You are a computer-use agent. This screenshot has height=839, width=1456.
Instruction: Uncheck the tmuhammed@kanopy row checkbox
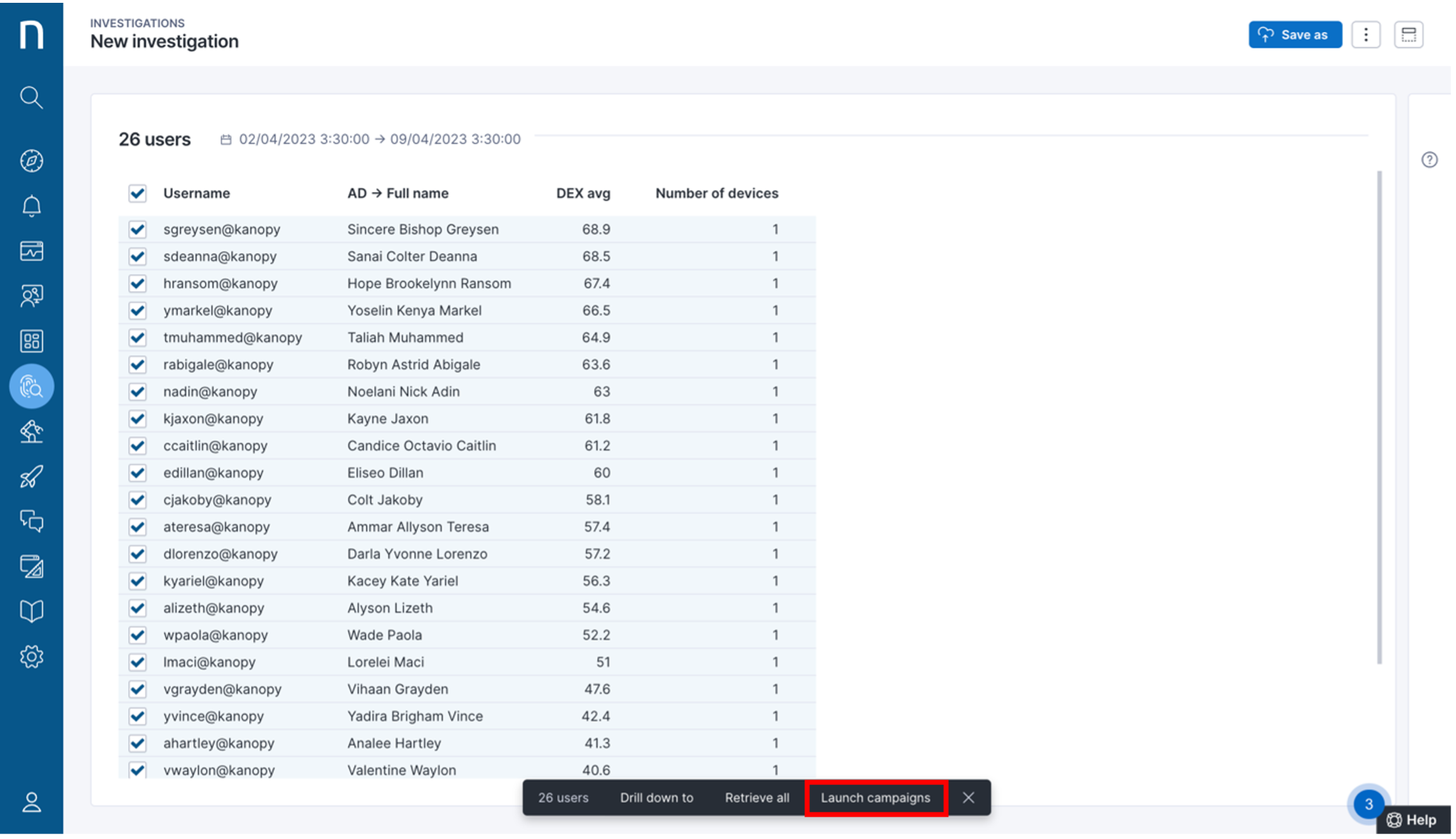[137, 337]
